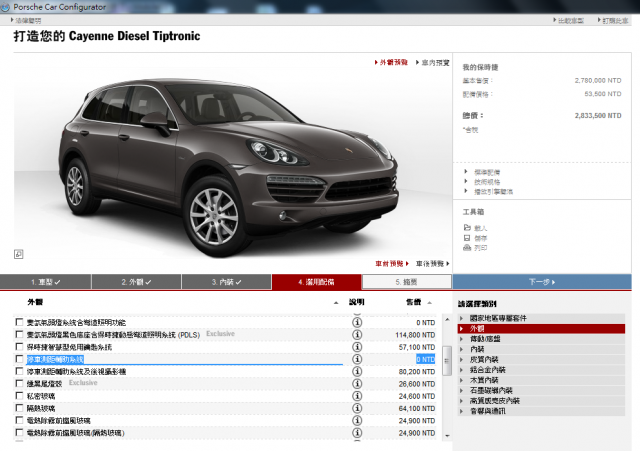Click the save disk icon in toolbox
640x451 pixels.
(467, 238)
